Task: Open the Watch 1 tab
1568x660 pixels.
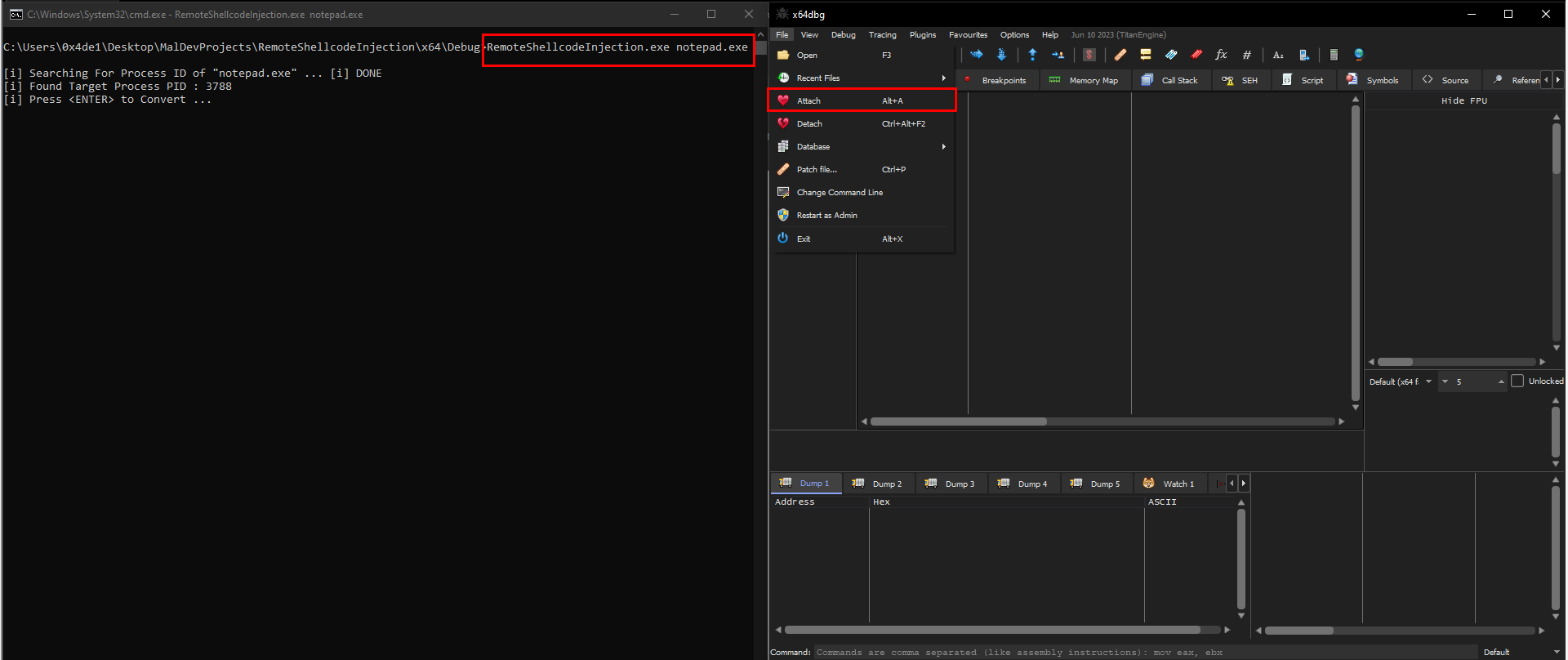Action: pyautogui.click(x=1169, y=484)
